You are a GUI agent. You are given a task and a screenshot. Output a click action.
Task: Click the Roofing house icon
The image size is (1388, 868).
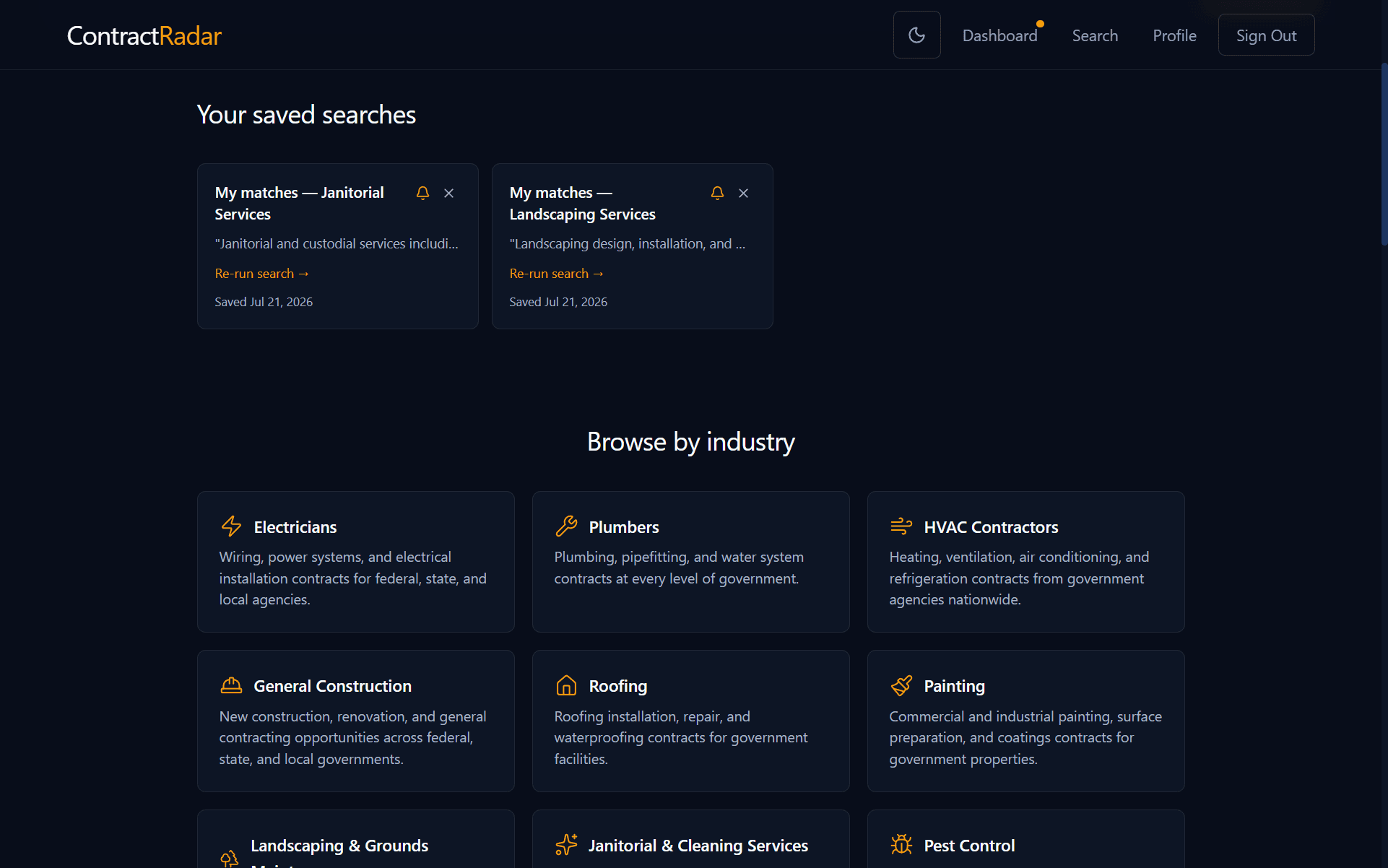(566, 685)
